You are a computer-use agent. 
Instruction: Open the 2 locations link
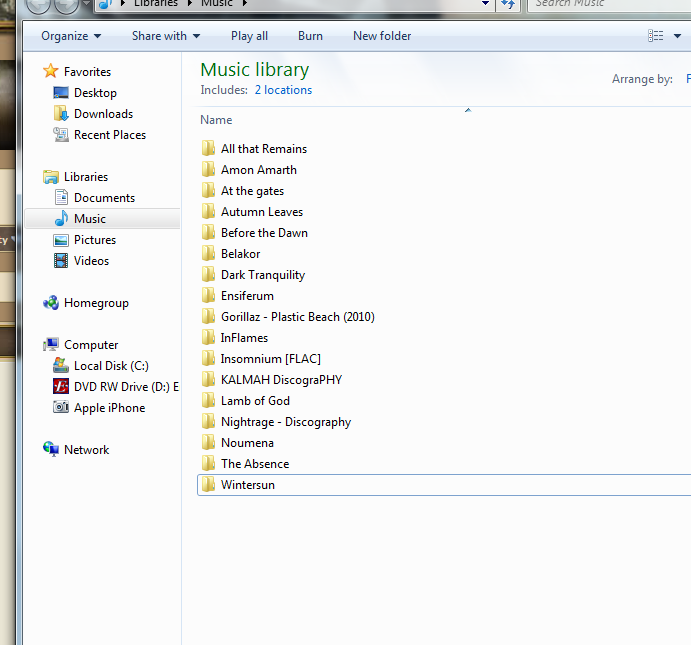(x=283, y=90)
